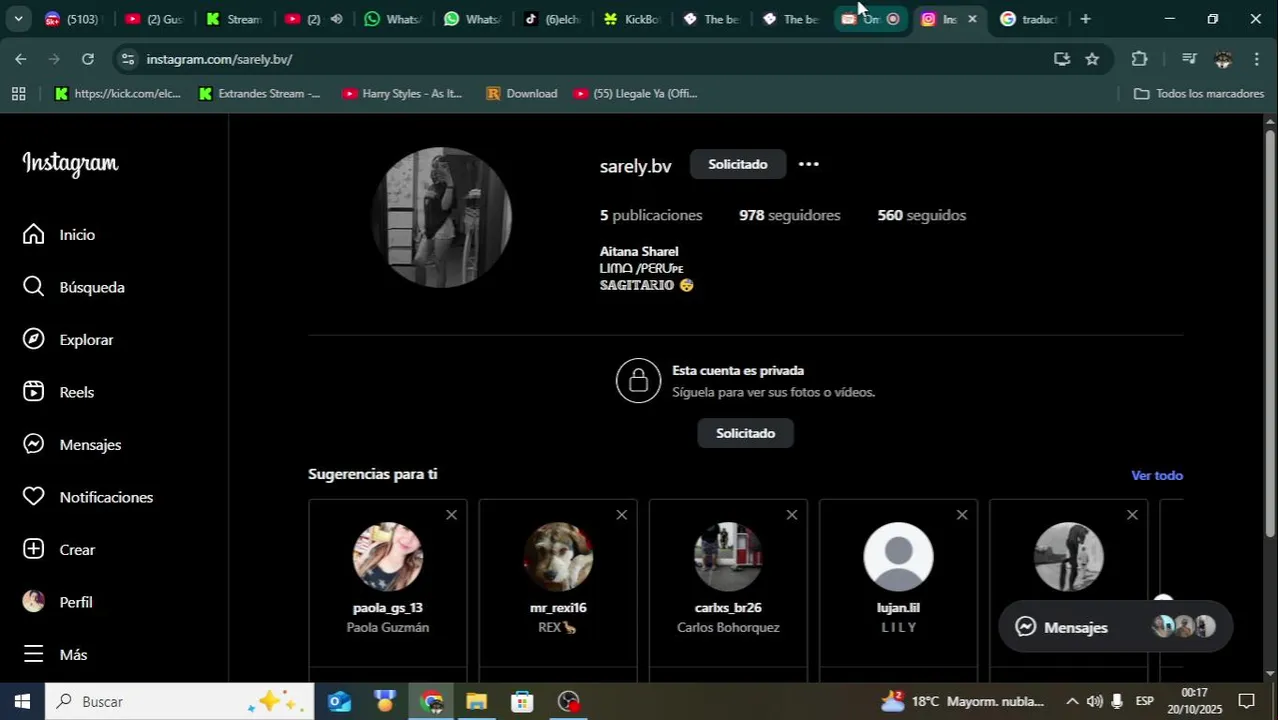Open the Búsqueda search icon
The image size is (1278, 720).
tap(34, 287)
